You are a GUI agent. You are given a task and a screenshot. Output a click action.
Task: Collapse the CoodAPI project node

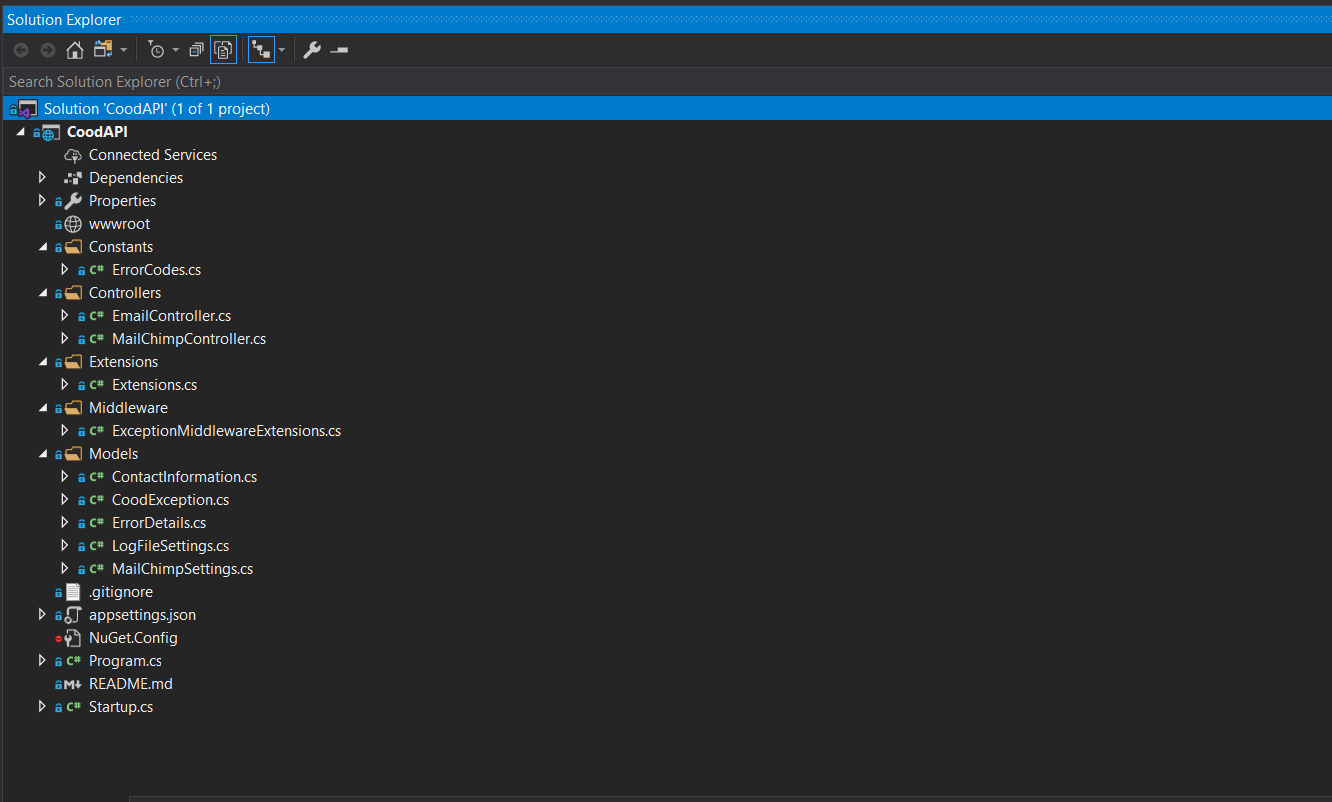point(20,131)
